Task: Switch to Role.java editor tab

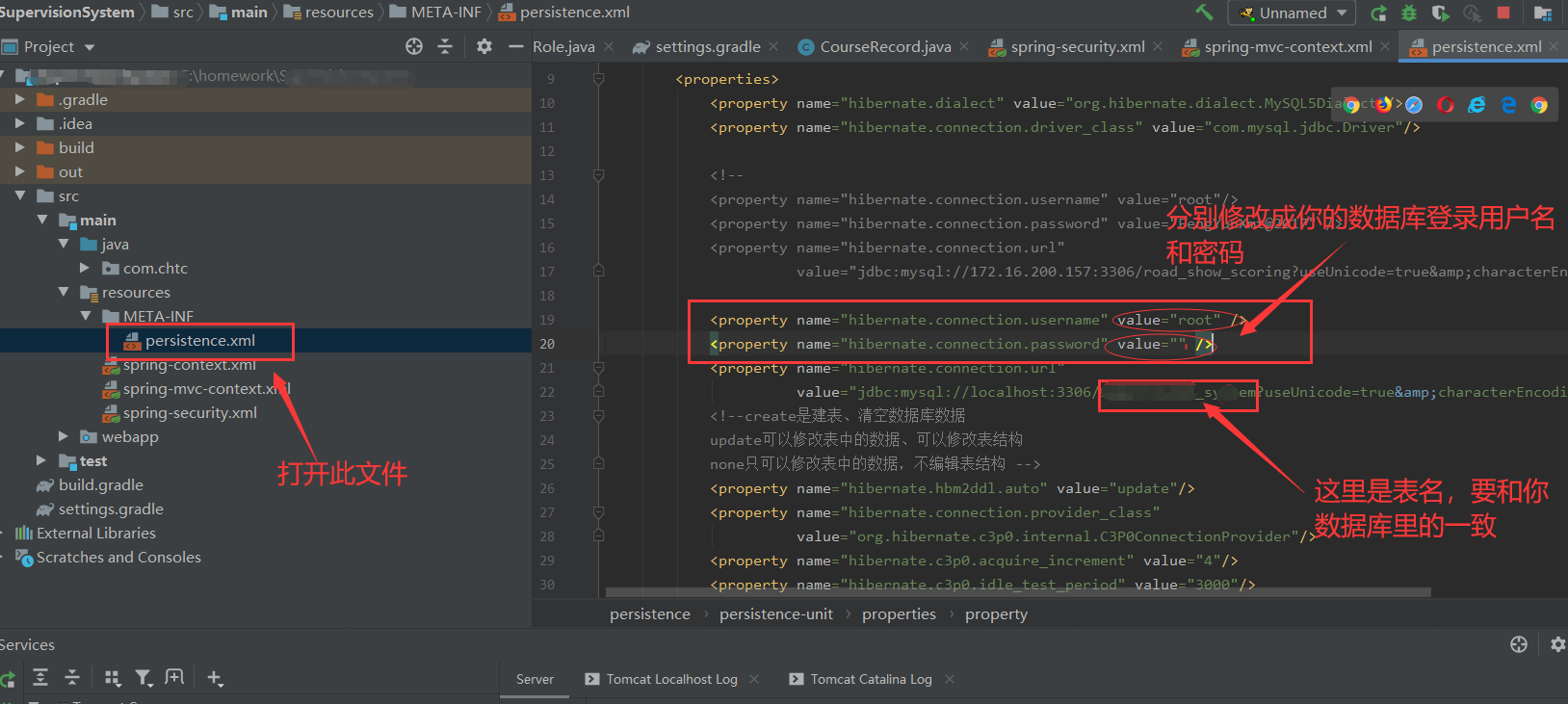Action: tap(563, 46)
